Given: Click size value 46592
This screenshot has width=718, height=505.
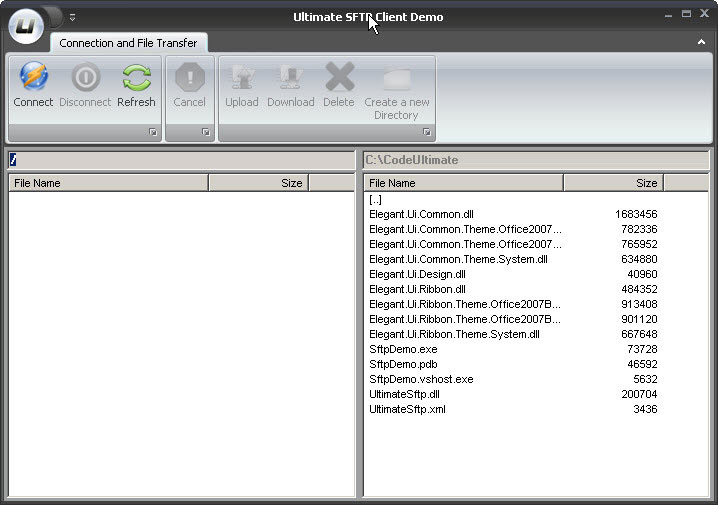Looking at the screenshot, I should pyautogui.click(x=642, y=364).
